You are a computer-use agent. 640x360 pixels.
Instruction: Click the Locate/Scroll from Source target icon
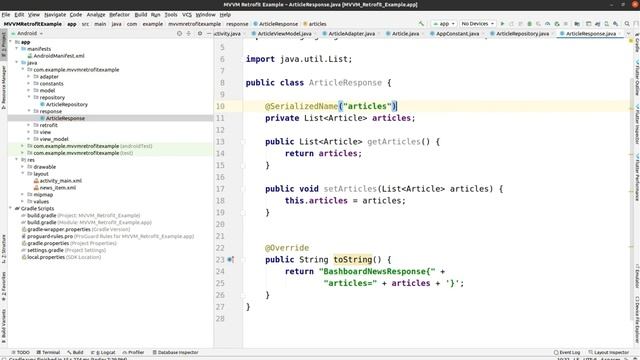click(179, 33)
